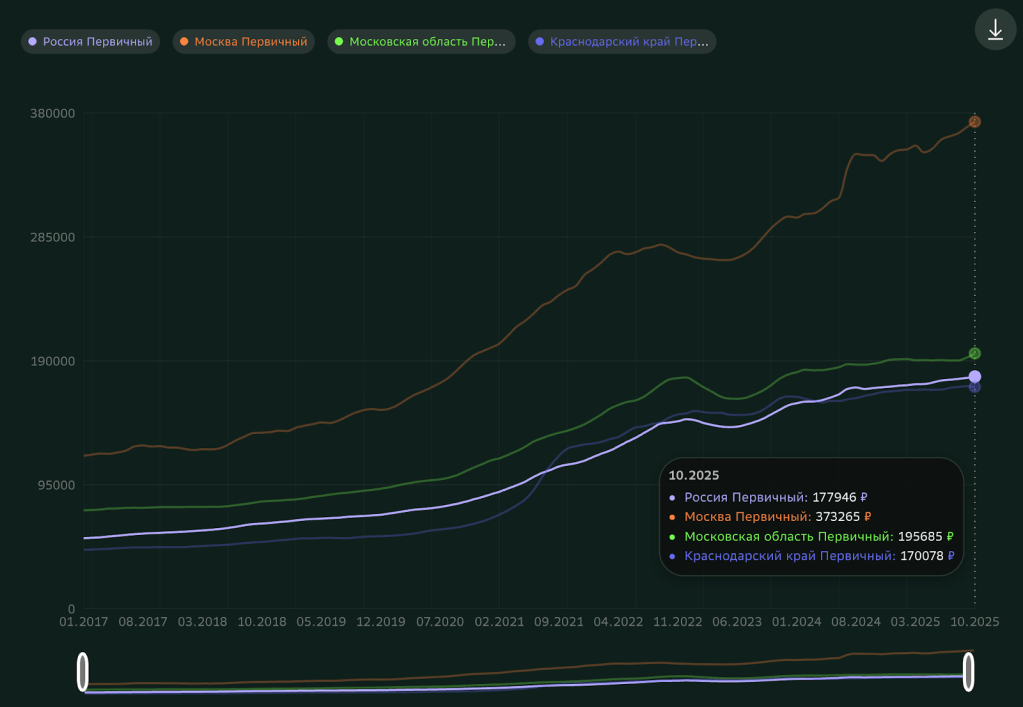Click the right handle of the range slider
This screenshot has width=1023, height=707.
click(x=968, y=672)
